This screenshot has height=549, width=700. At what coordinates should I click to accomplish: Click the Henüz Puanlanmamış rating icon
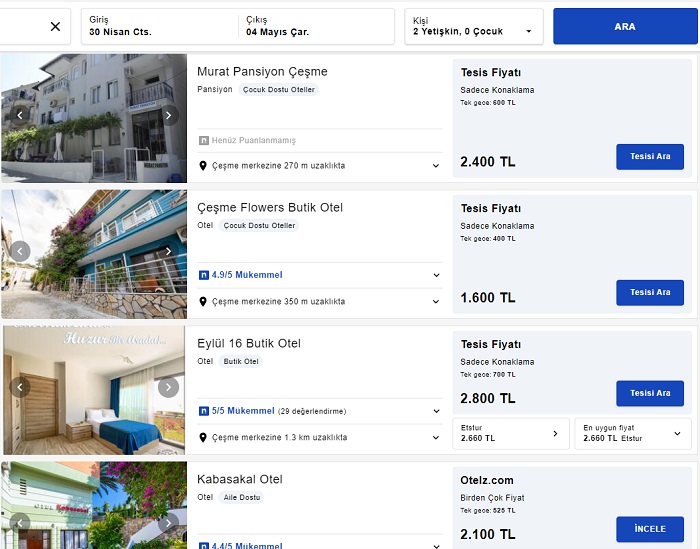[203, 141]
